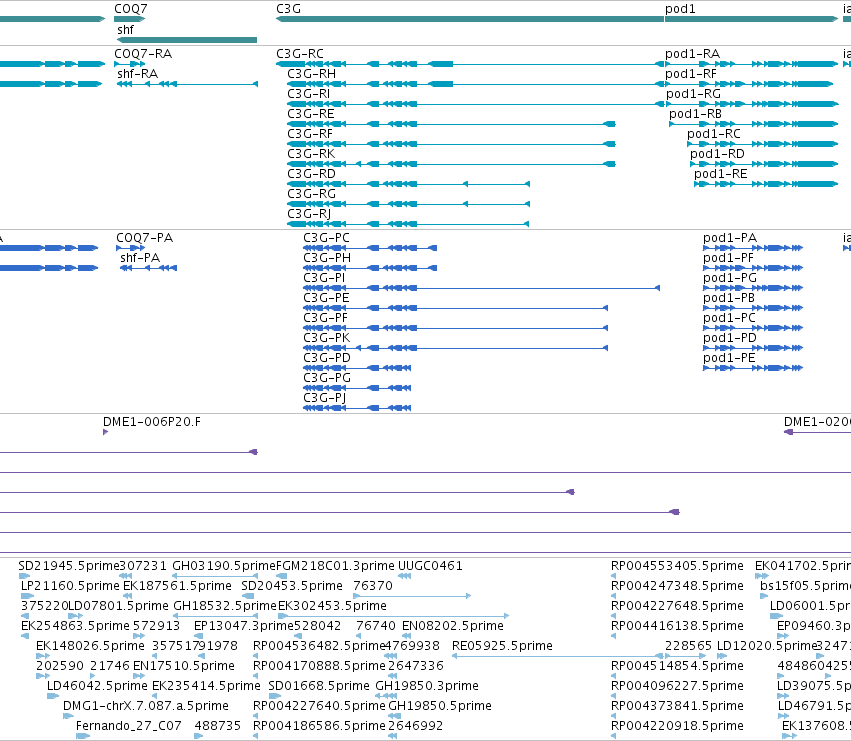Select protein pod1-PC
The width and height of the screenshot is (851, 741).
click(x=729, y=318)
